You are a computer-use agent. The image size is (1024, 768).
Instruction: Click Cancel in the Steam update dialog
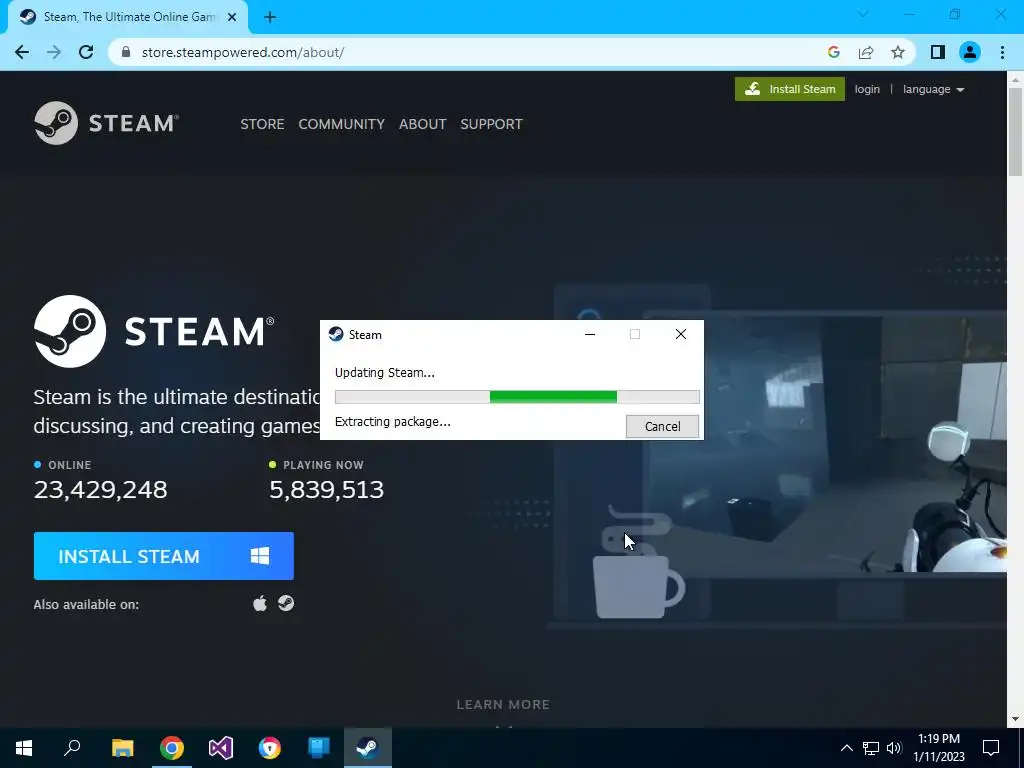pos(662,426)
